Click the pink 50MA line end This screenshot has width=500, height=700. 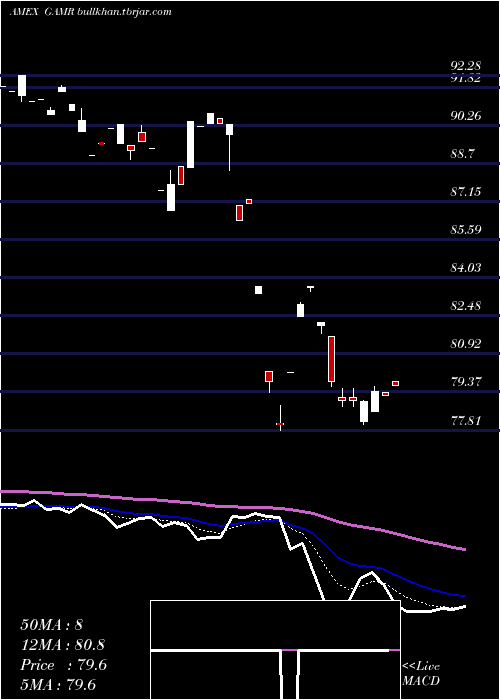(464, 549)
